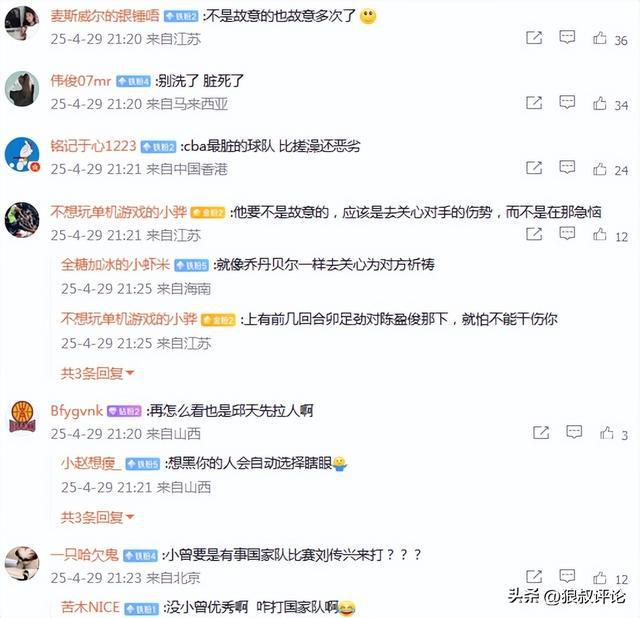Like the cba最脏的球队 comment
Viewport: 640px width, 618px height.
(600, 168)
